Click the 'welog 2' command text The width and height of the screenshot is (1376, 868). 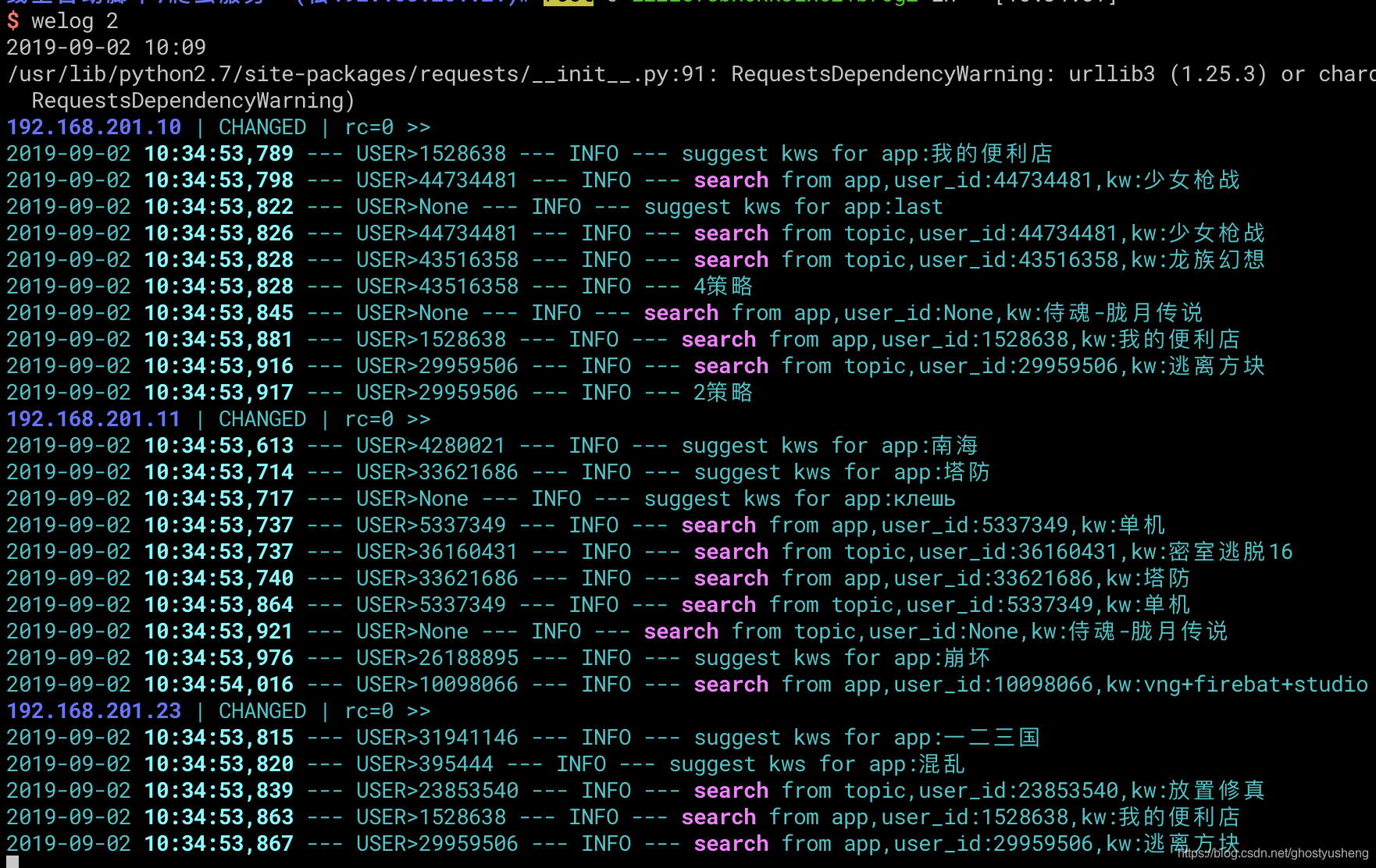pyautogui.click(x=75, y=21)
